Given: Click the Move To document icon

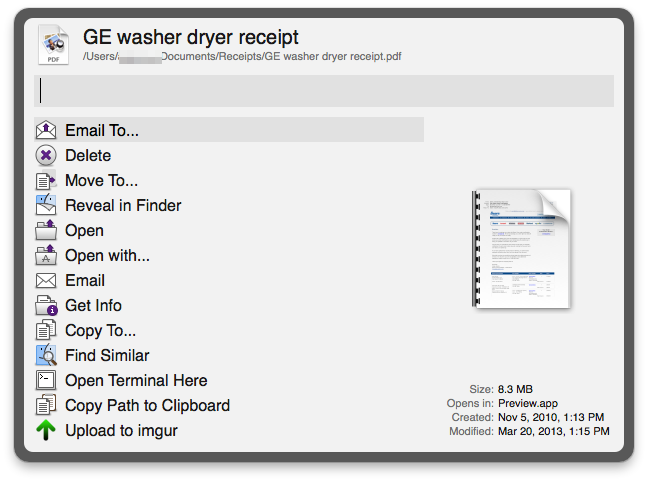Looking at the screenshot, I should [46, 180].
